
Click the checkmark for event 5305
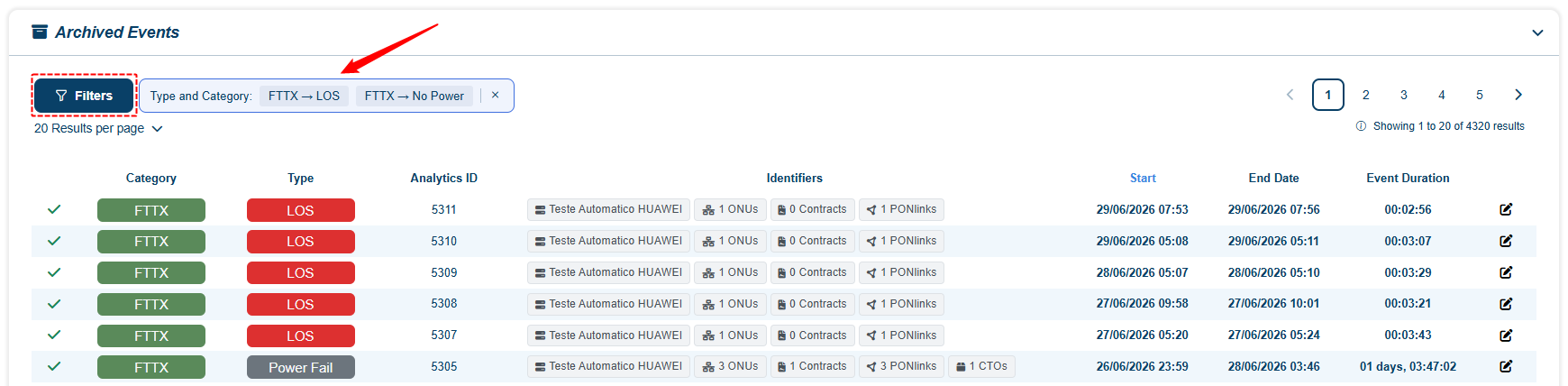tap(54, 366)
